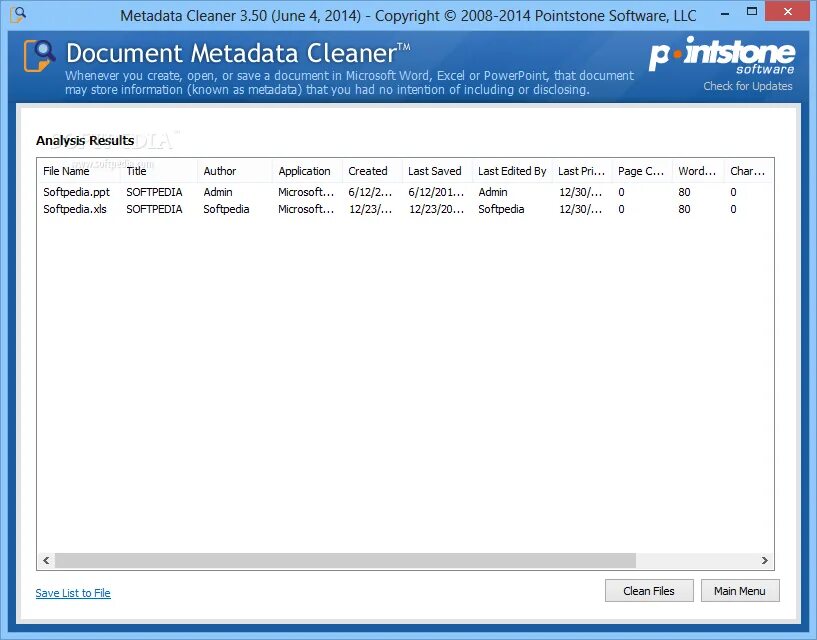Click Admin in Last Edited By column
817x640 pixels.
pos(493,192)
